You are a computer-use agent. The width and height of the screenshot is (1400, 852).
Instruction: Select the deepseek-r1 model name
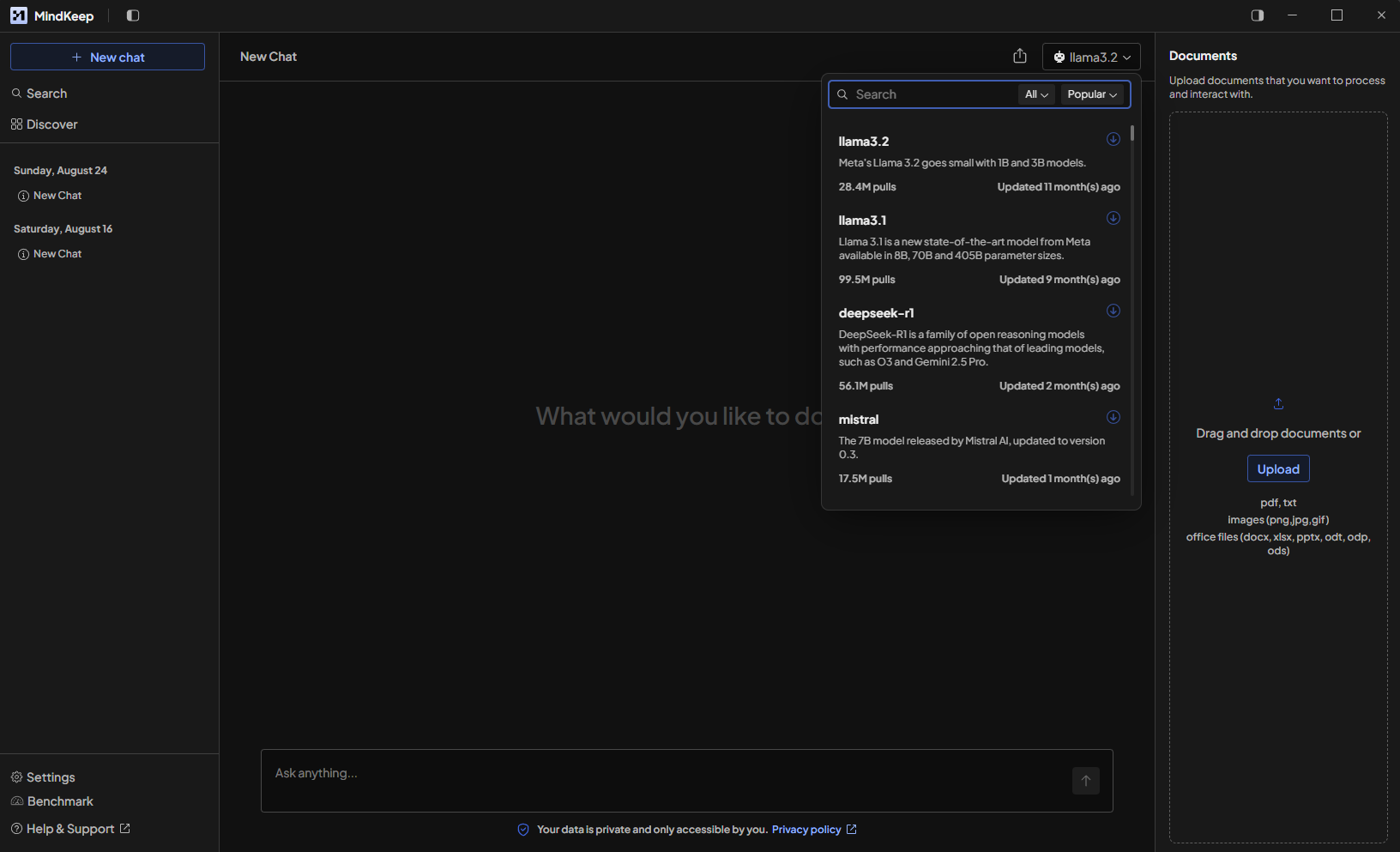pyautogui.click(x=876, y=313)
